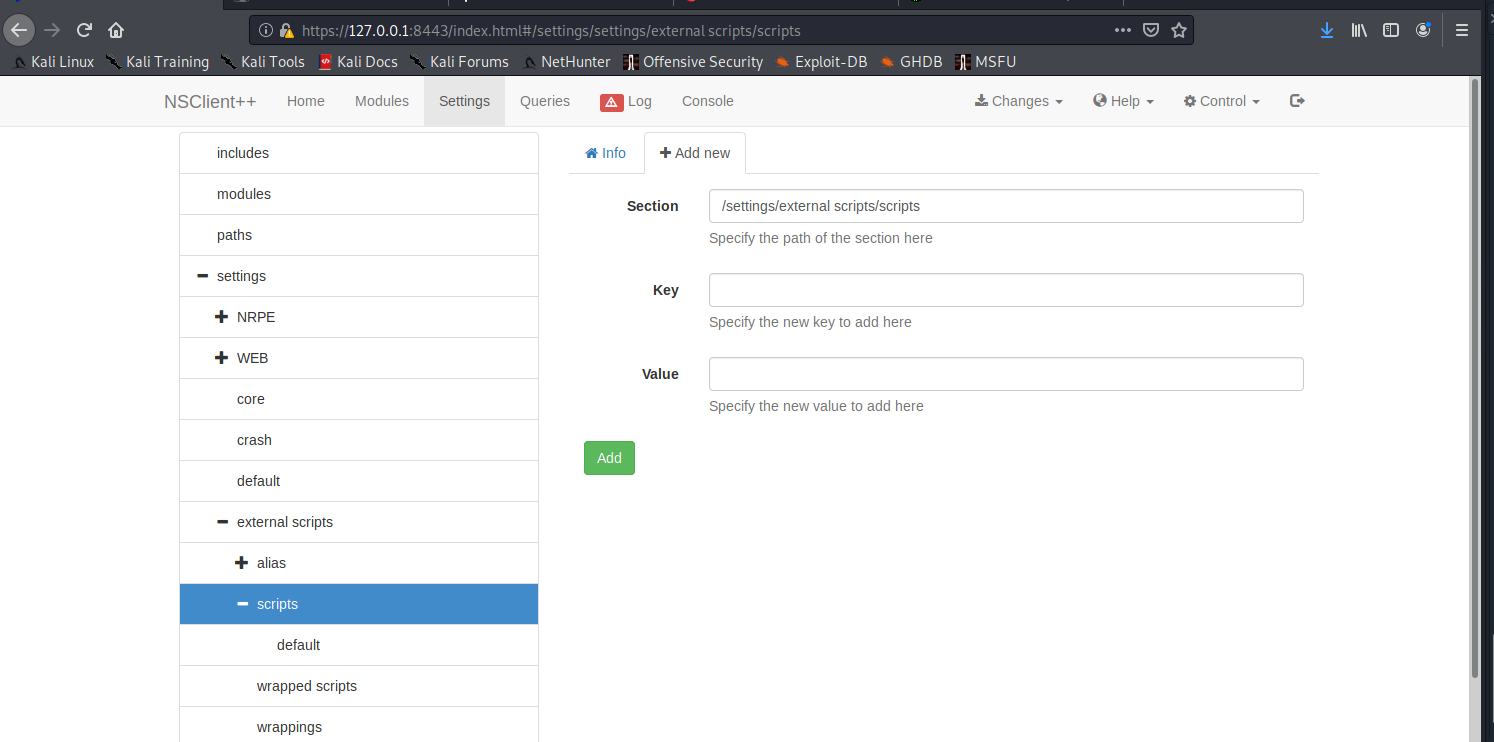
Task: Show the library bookshelf icon
Action: [x=1359, y=30]
